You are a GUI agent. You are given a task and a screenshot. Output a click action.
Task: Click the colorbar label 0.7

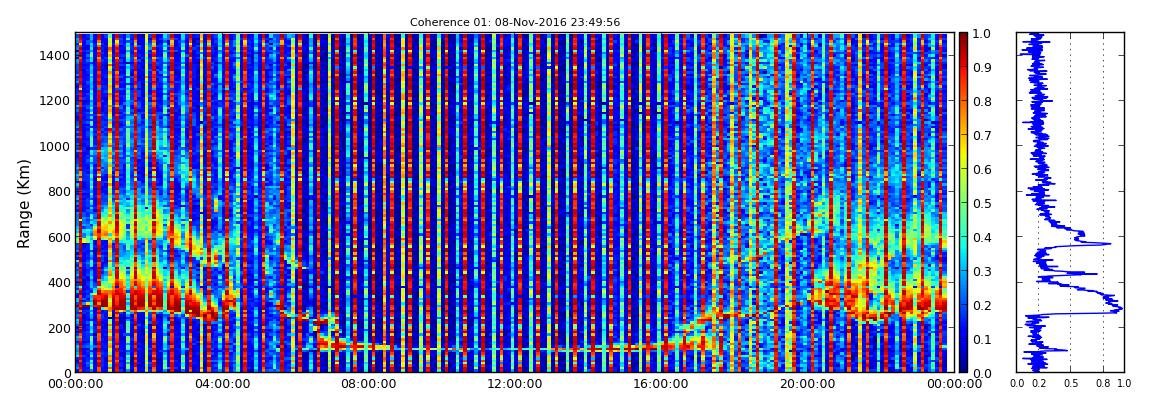[x=981, y=136]
